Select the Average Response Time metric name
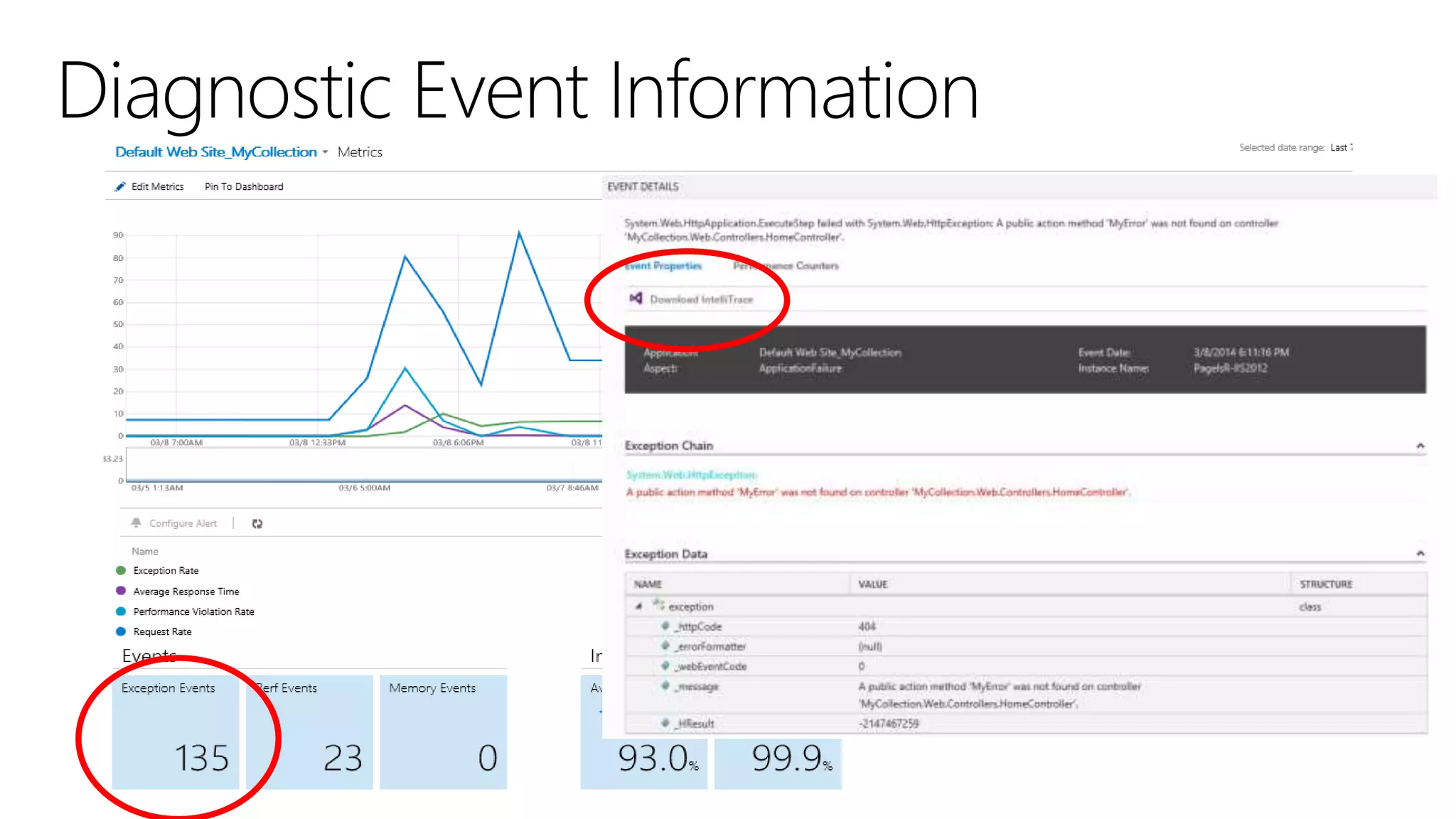The width and height of the screenshot is (1456, 819). (x=186, y=591)
